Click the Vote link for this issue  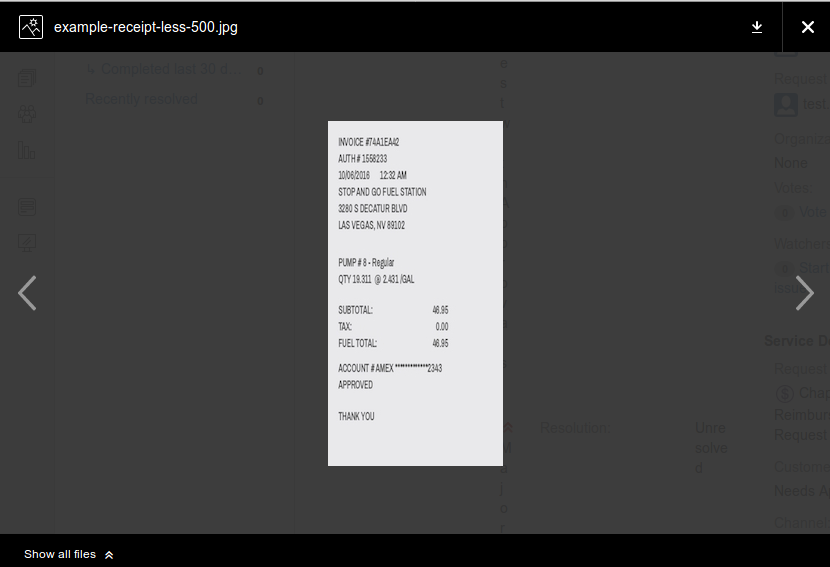pyautogui.click(x=812, y=212)
